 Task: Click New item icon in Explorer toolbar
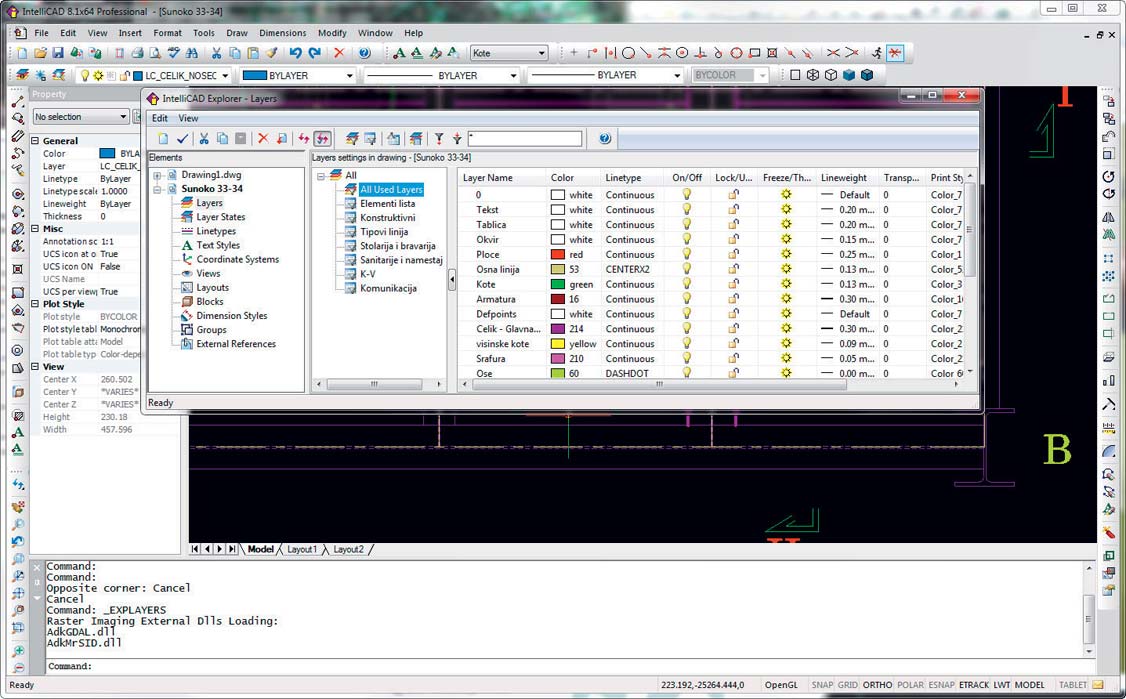[x=164, y=139]
